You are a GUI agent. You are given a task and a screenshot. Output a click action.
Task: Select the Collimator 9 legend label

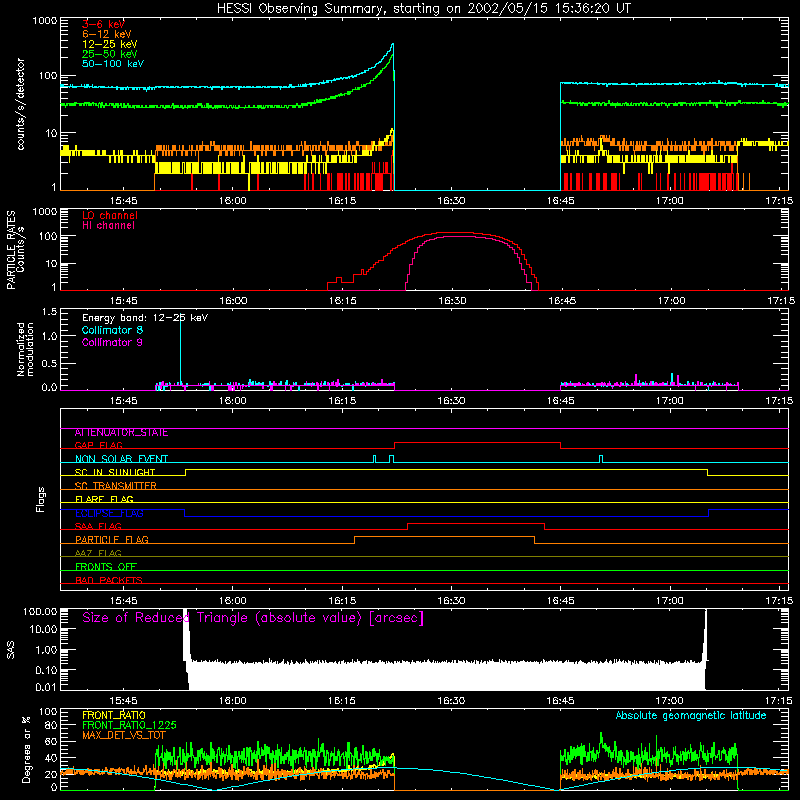112,342
